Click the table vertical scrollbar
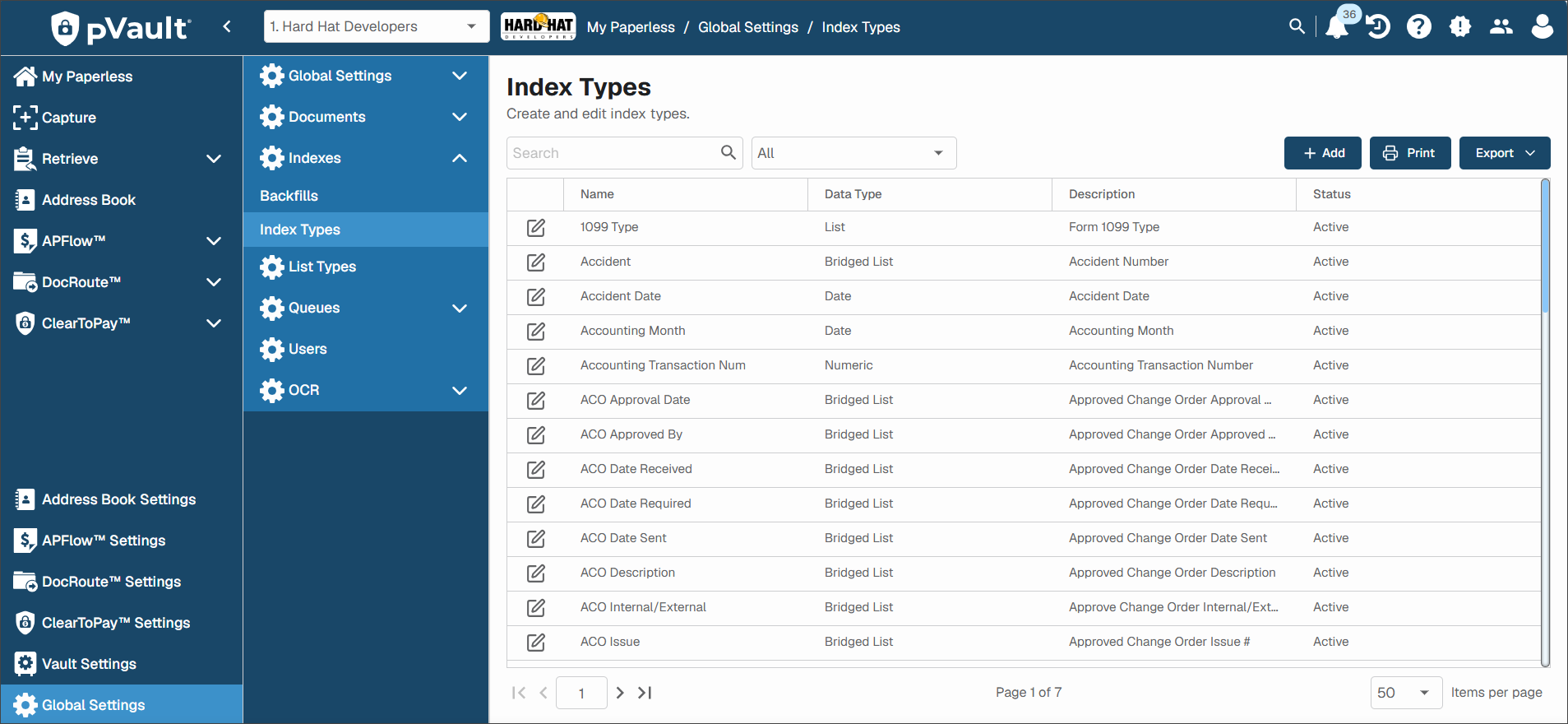Image resolution: width=1568 pixels, height=724 pixels. (1545, 423)
